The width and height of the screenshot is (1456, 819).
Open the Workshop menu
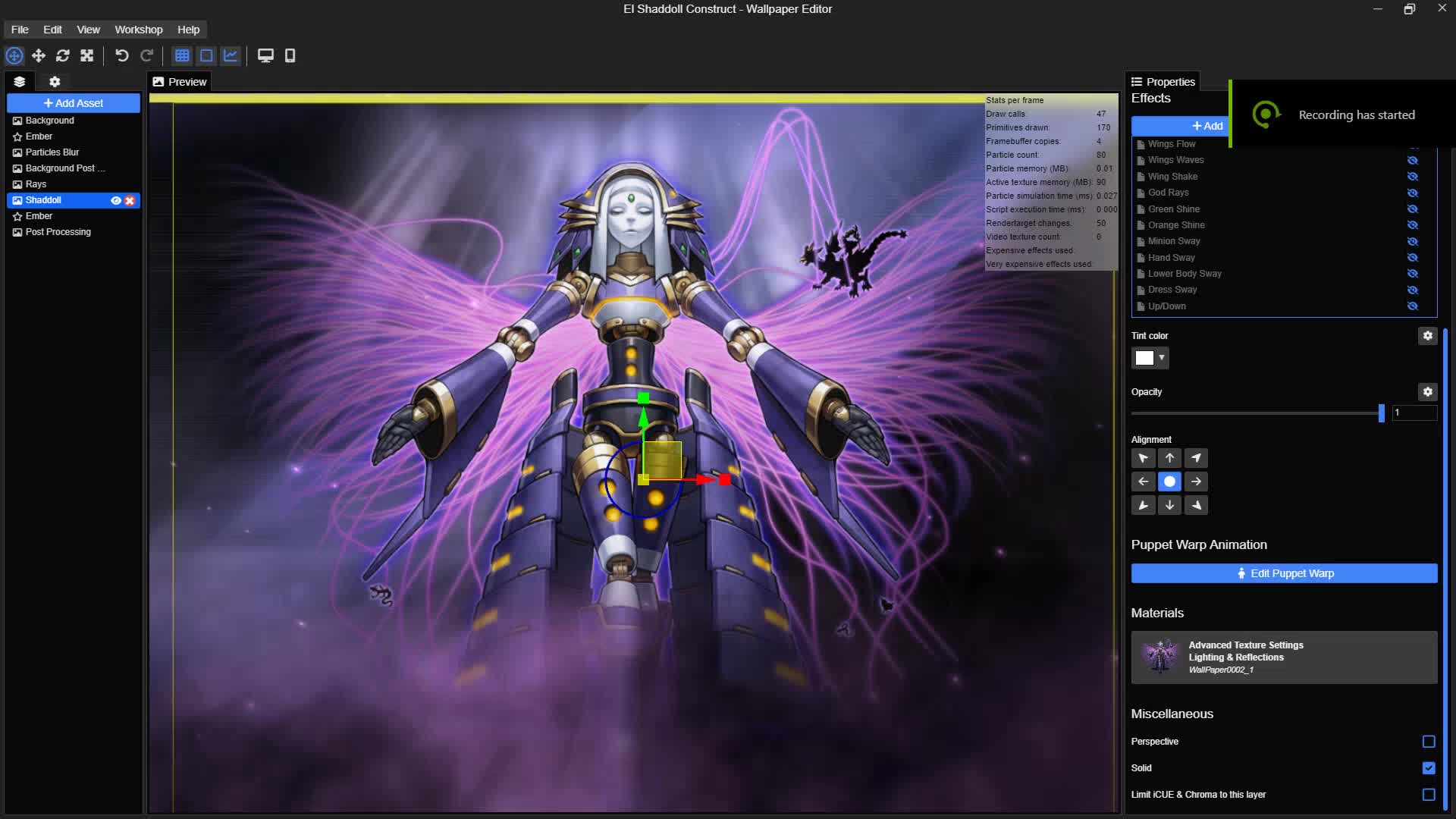tap(139, 30)
